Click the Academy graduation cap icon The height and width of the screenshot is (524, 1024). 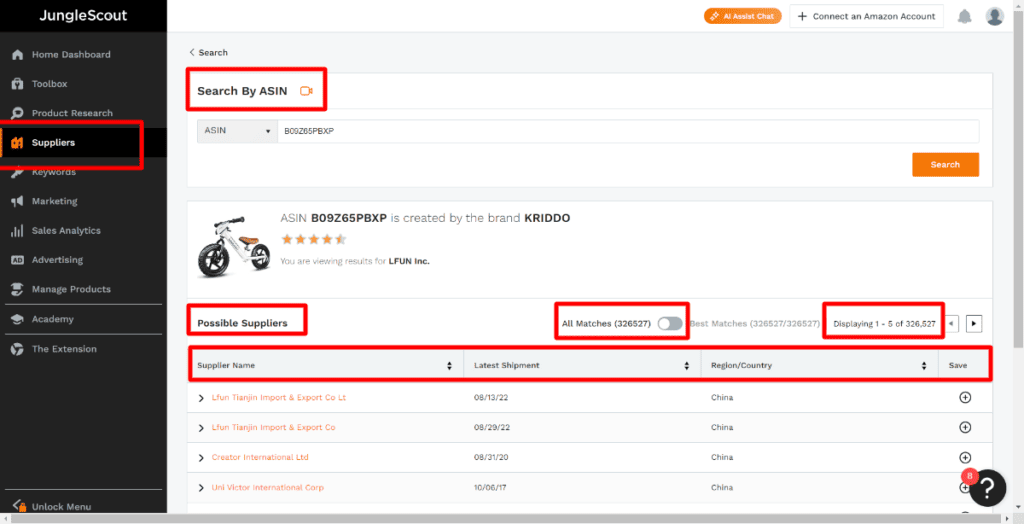(18, 319)
